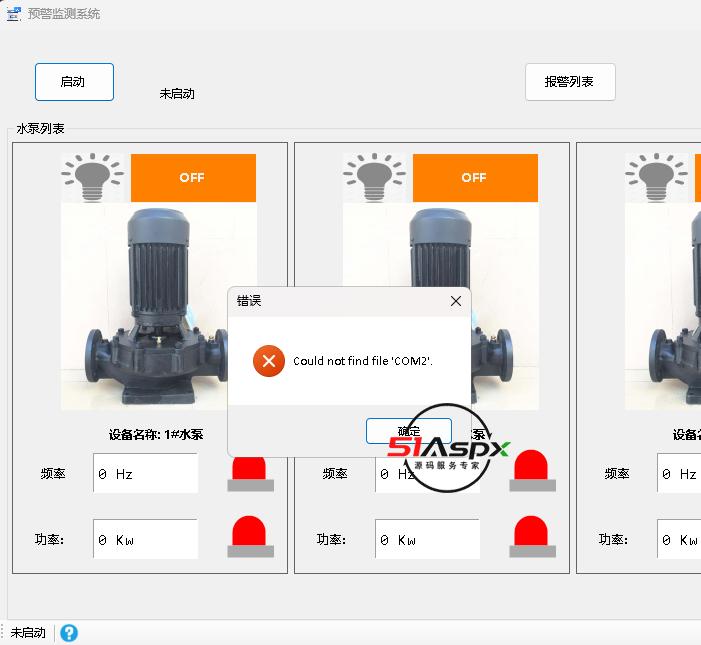The image size is (701, 645).
Task: Click the light bulb icon of pump 1
Action: pyautogui.click(x=93, y=177)
